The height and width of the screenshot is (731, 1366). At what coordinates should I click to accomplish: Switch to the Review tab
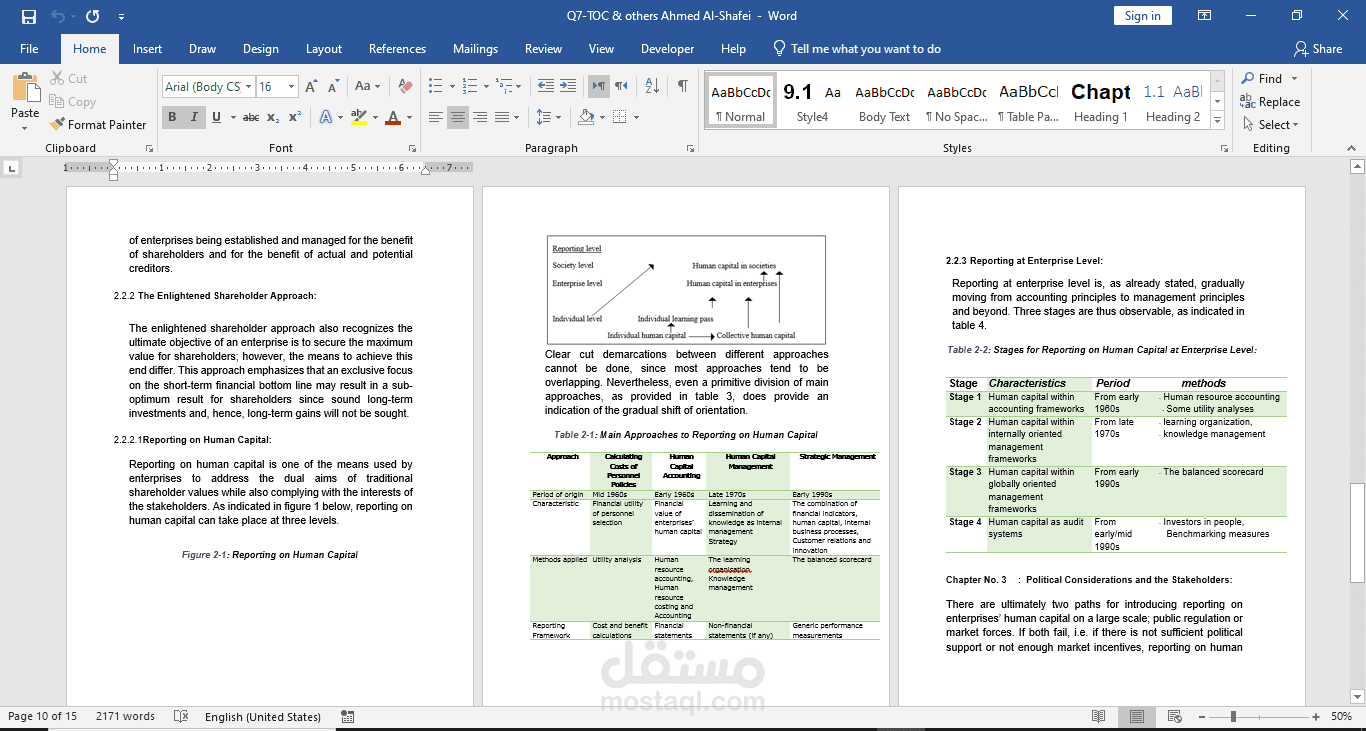543,48
